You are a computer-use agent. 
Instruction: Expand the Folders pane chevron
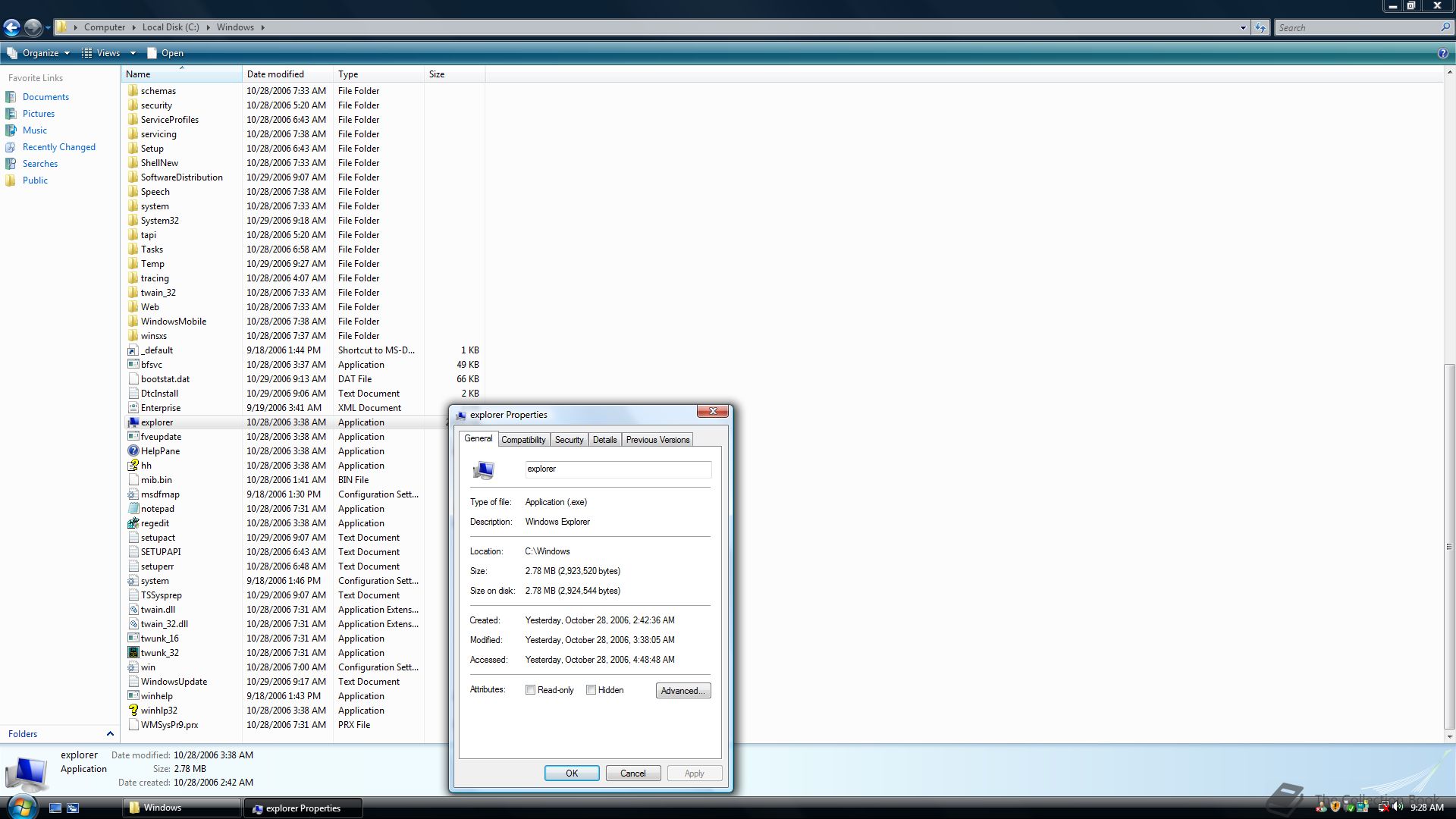pos(110,734)
